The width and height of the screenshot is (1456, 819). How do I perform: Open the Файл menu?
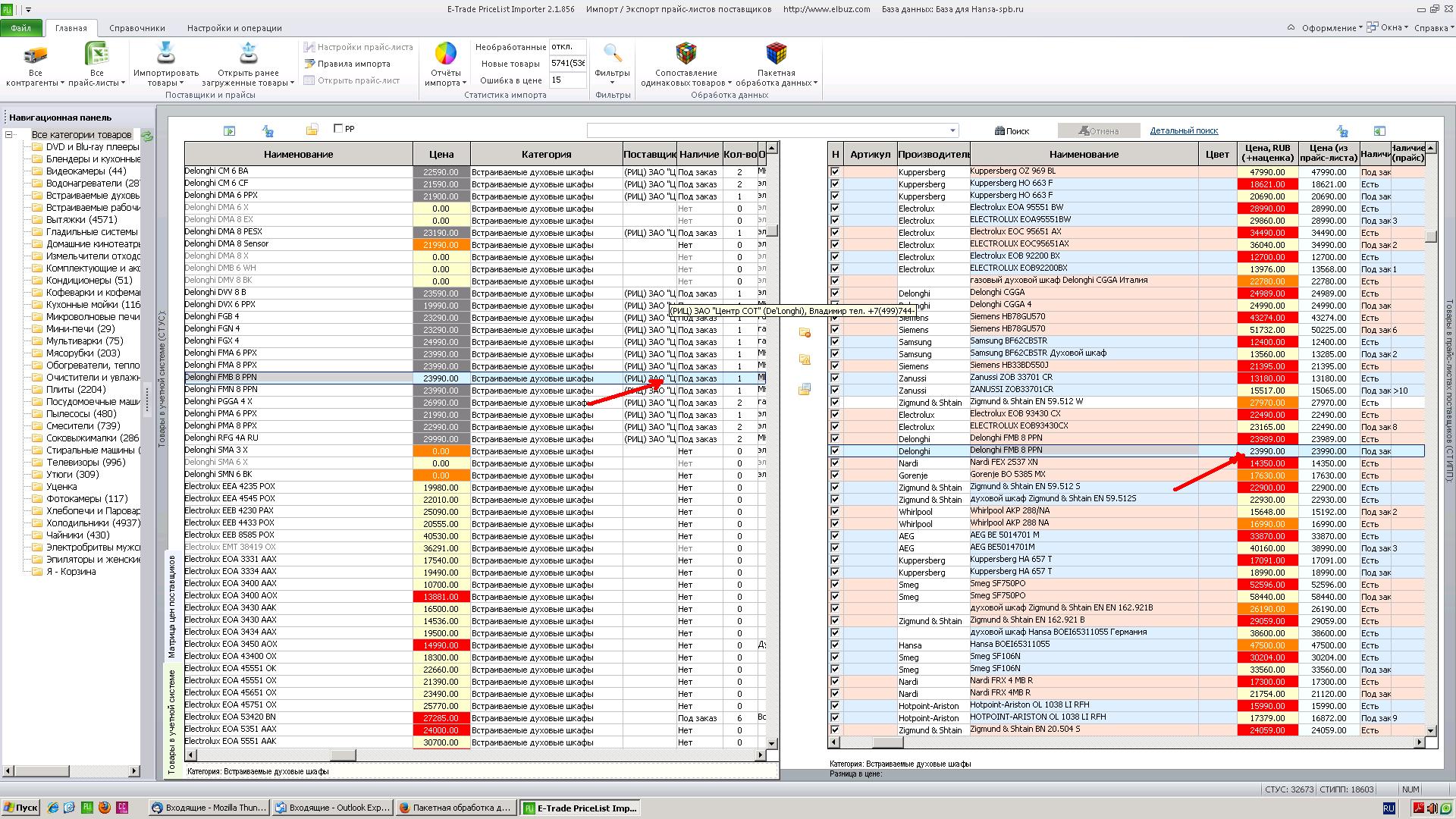tap(21, 28)
